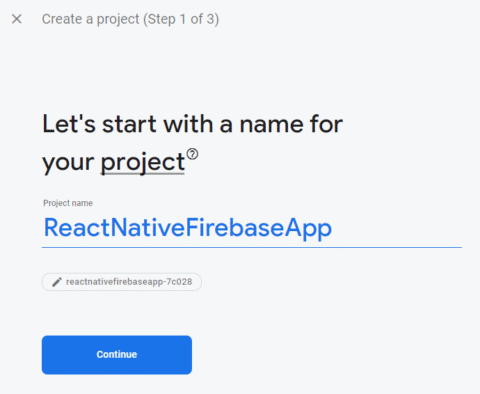
Task: Click the underlined "project" word in heading
Action: point(143,162)
